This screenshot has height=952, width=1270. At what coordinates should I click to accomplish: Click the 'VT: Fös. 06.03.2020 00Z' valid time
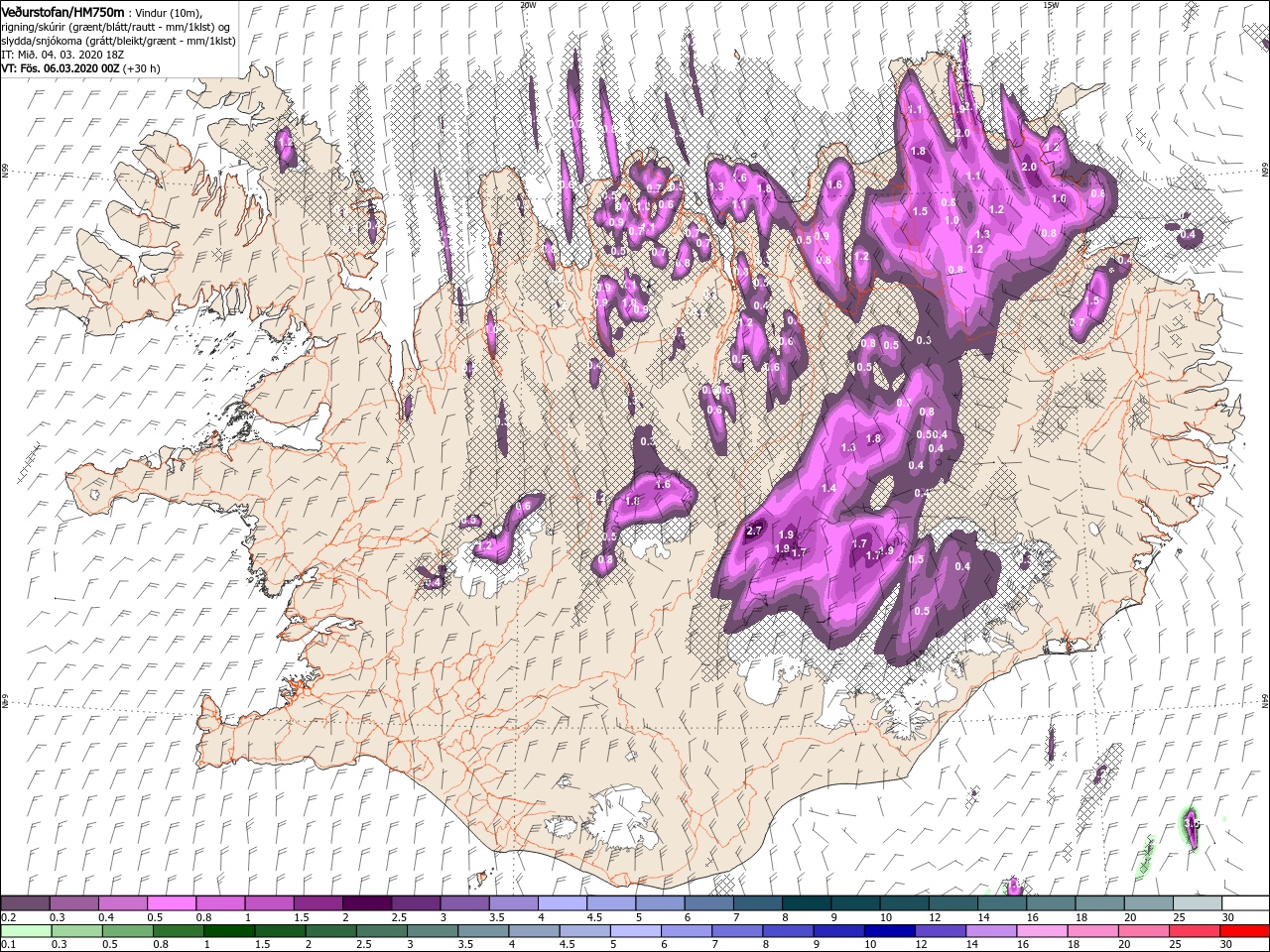point(61,68)
